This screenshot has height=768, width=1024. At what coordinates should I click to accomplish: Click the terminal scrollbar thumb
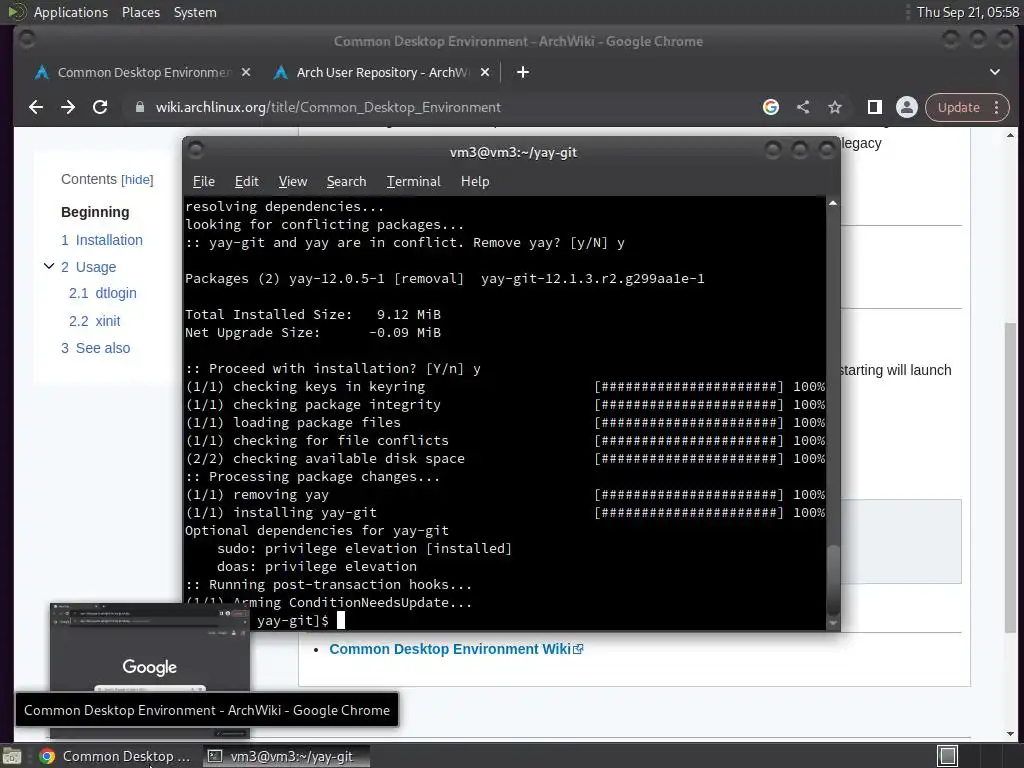pos(833,579)
